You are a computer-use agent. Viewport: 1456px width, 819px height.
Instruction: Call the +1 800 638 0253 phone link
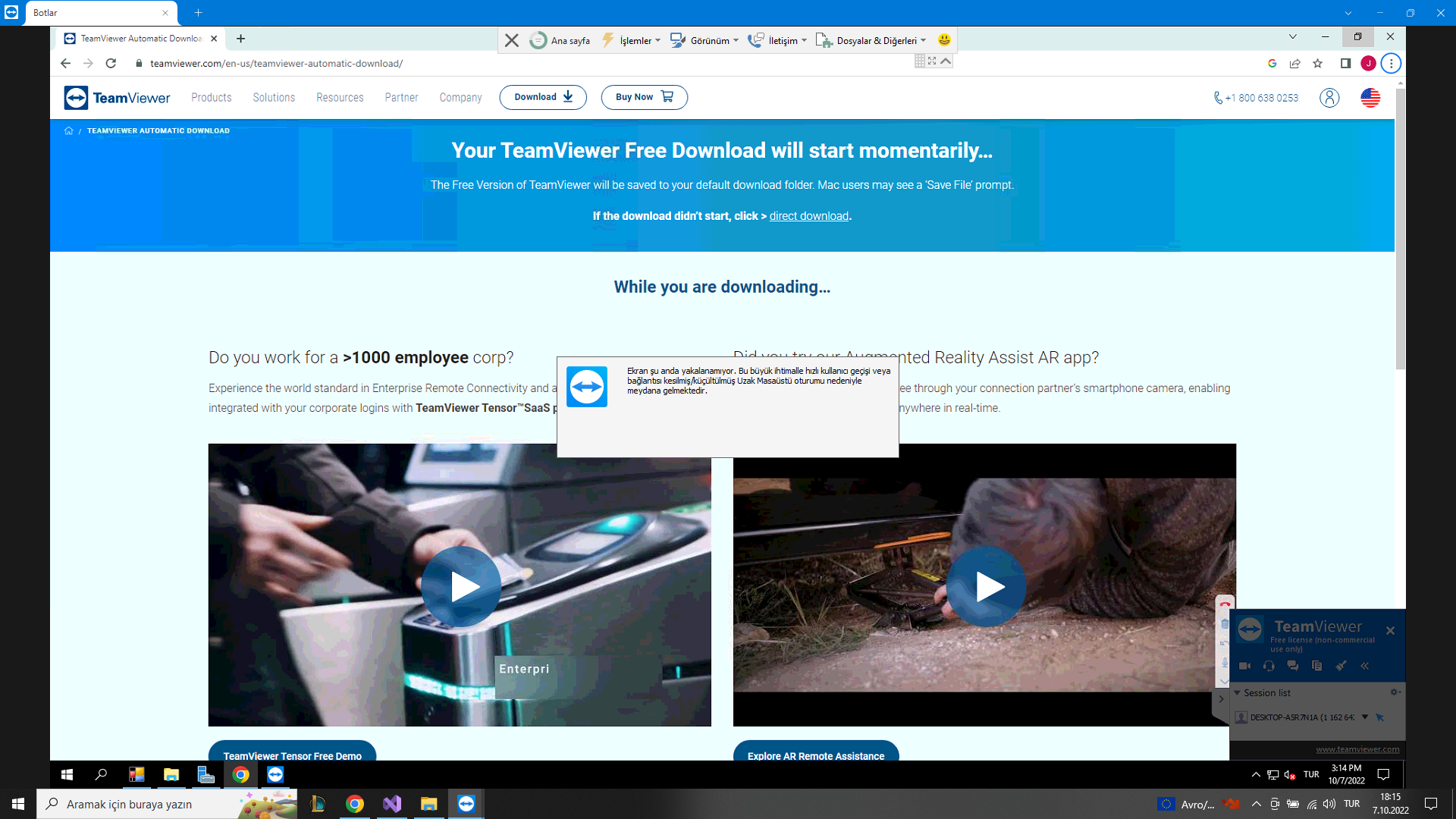[x=1256, y=98]
